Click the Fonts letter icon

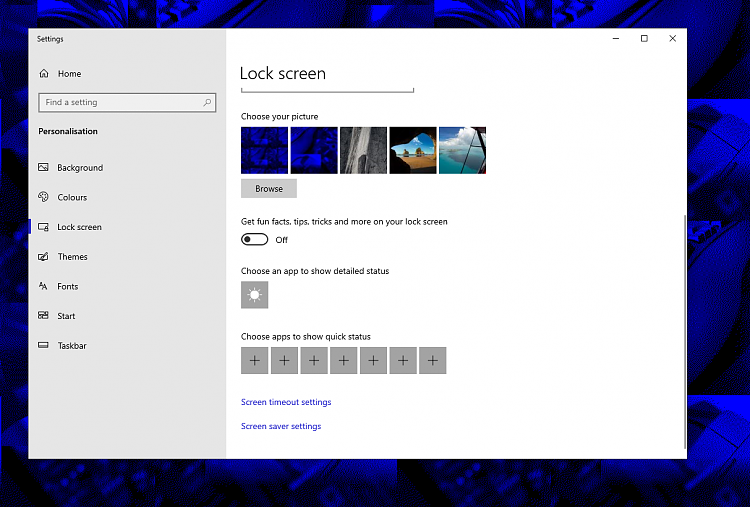tap(44, 286)
